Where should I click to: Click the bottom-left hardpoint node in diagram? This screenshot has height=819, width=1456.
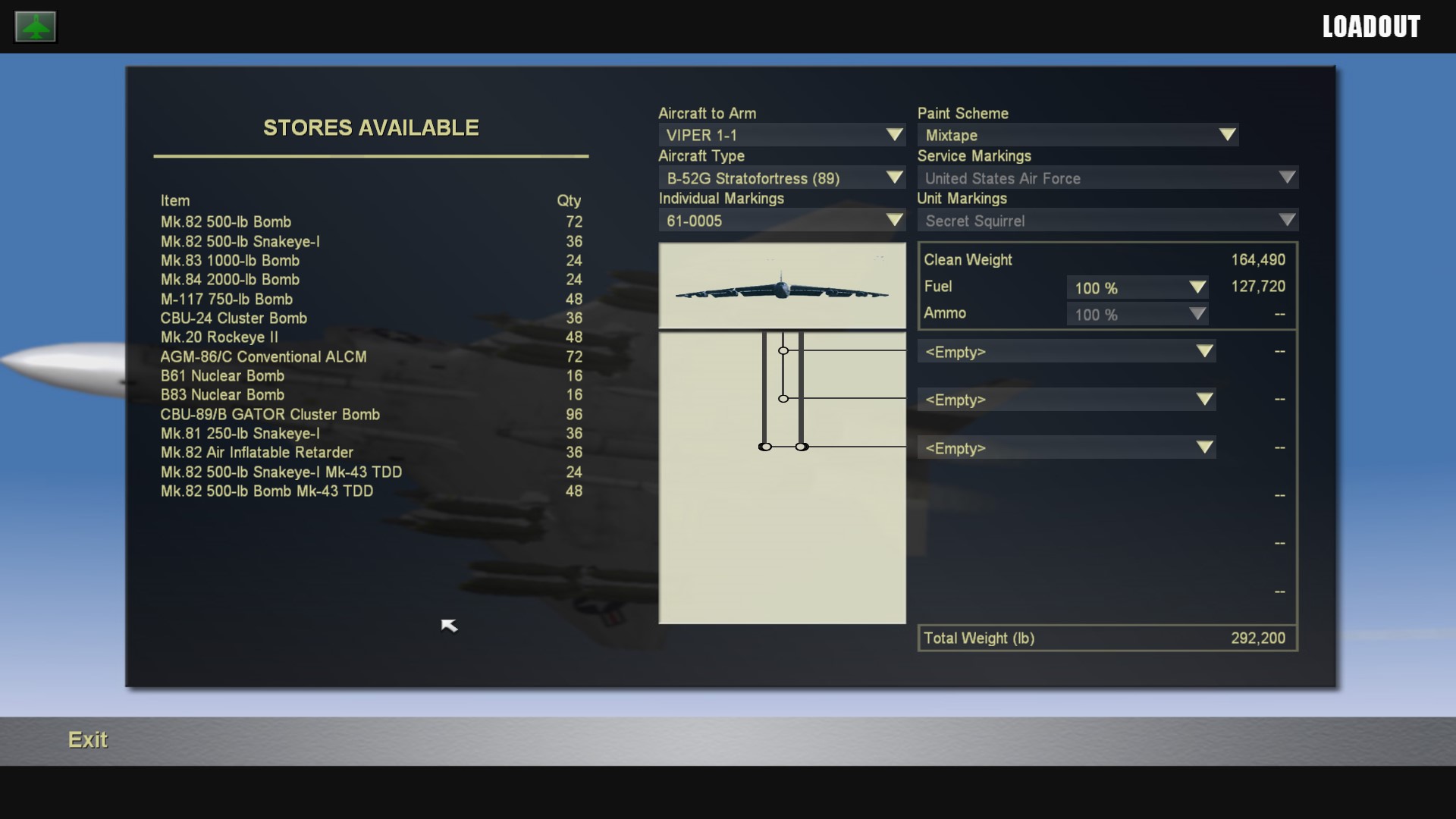(x=765, y=447)
